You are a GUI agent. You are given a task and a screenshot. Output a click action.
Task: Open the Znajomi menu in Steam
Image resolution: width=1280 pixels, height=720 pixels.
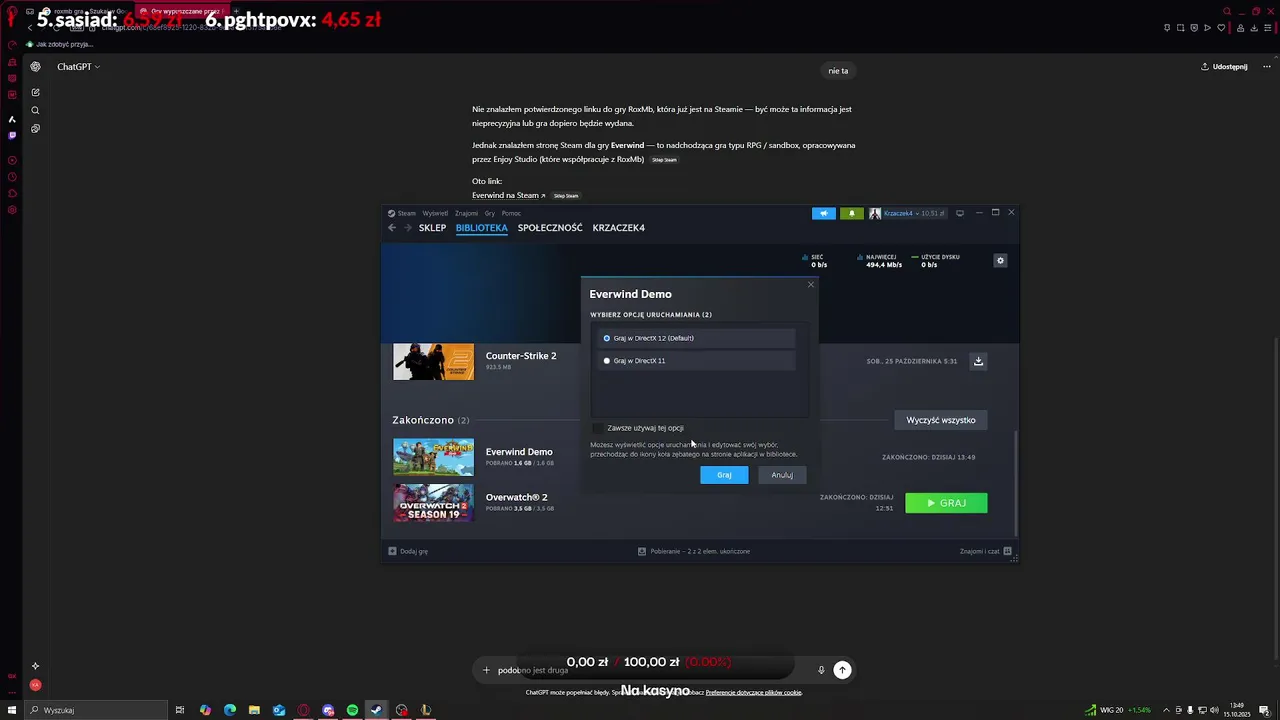(x=466, y=213)
